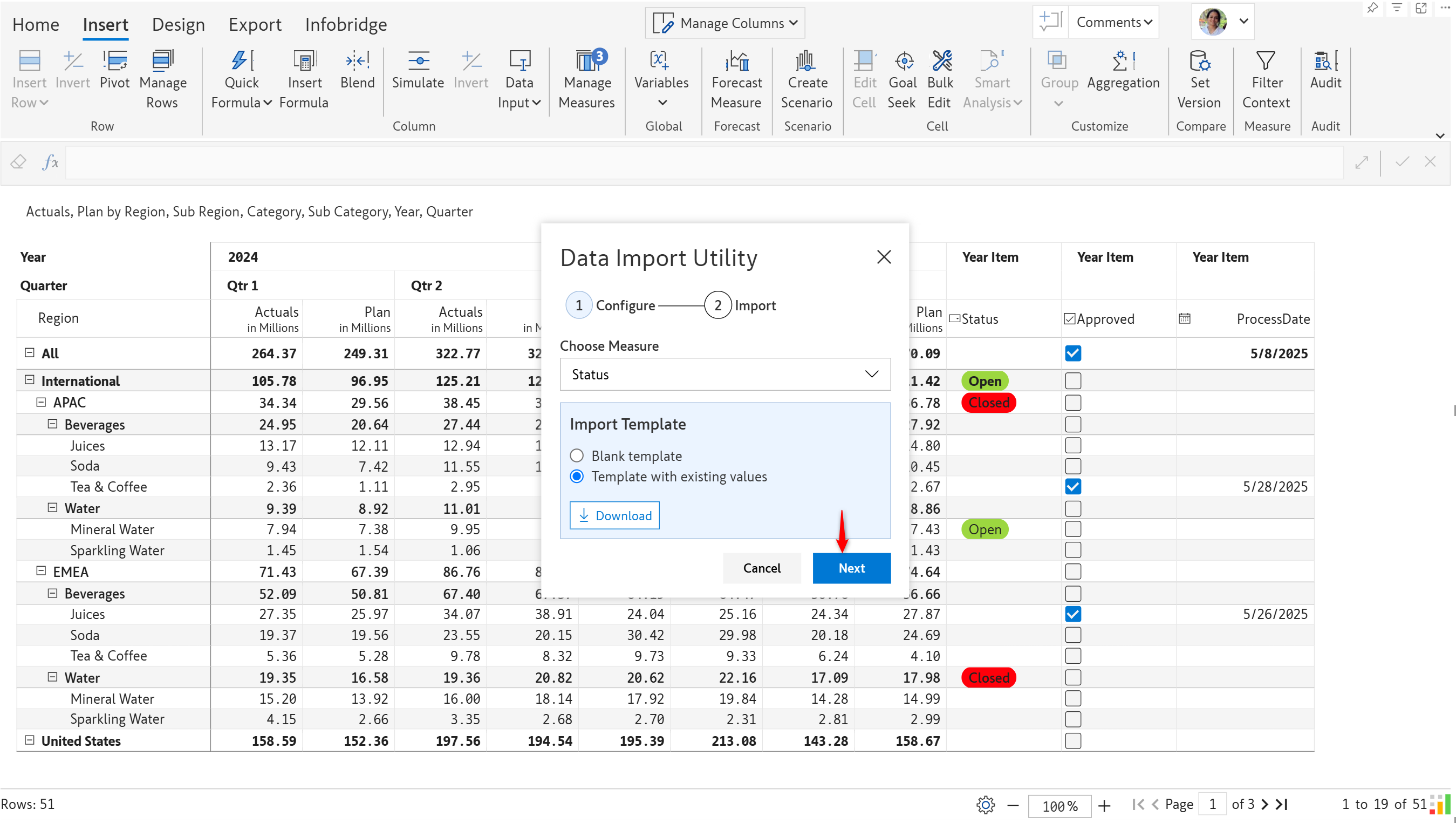Select the Blank template radio option
This screenshot has width=1456, height=823.
(x=577, y=455)
